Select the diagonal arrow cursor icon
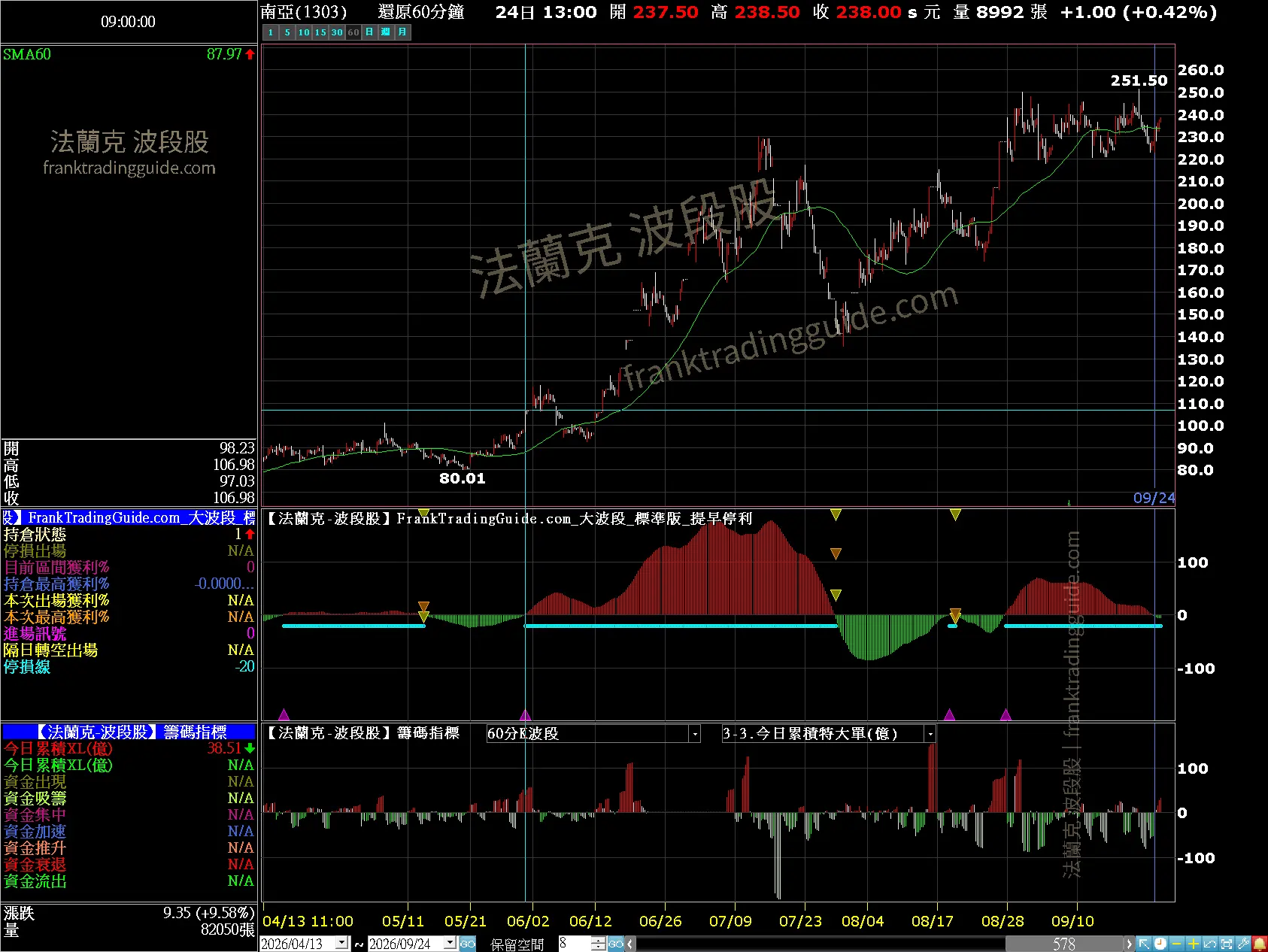1268x952 pixels. point(1144,944)
